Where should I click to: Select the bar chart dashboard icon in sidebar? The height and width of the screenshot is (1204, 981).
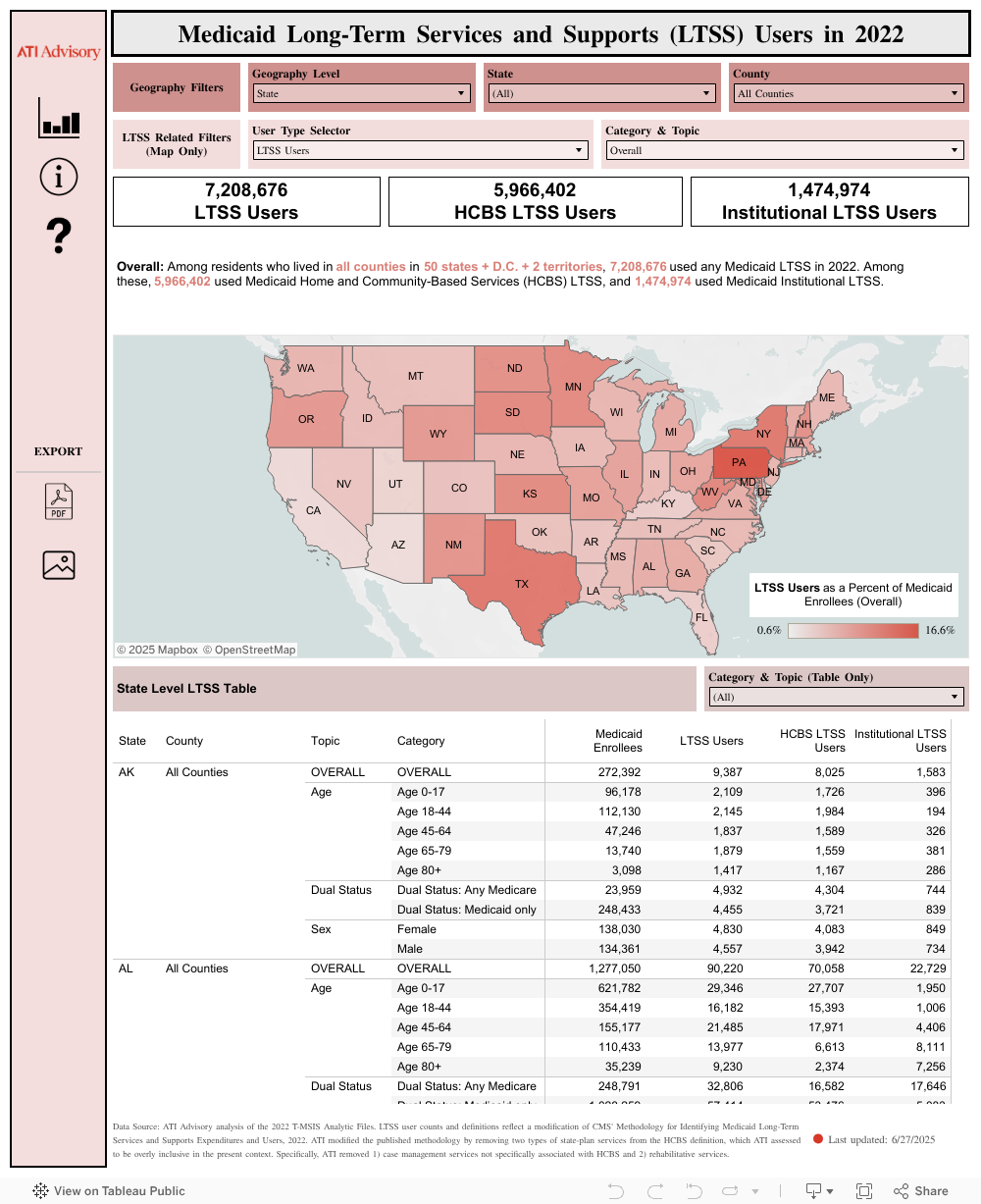58,124
